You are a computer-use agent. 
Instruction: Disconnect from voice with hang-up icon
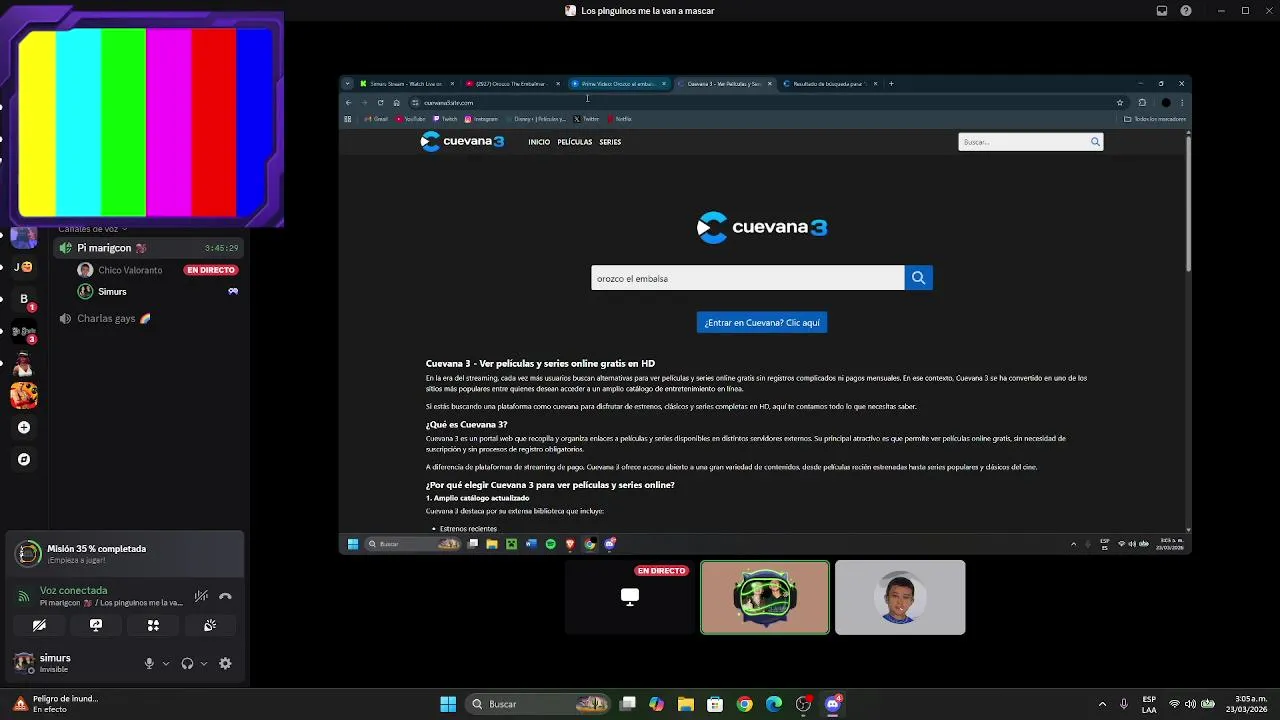point(225,596)
